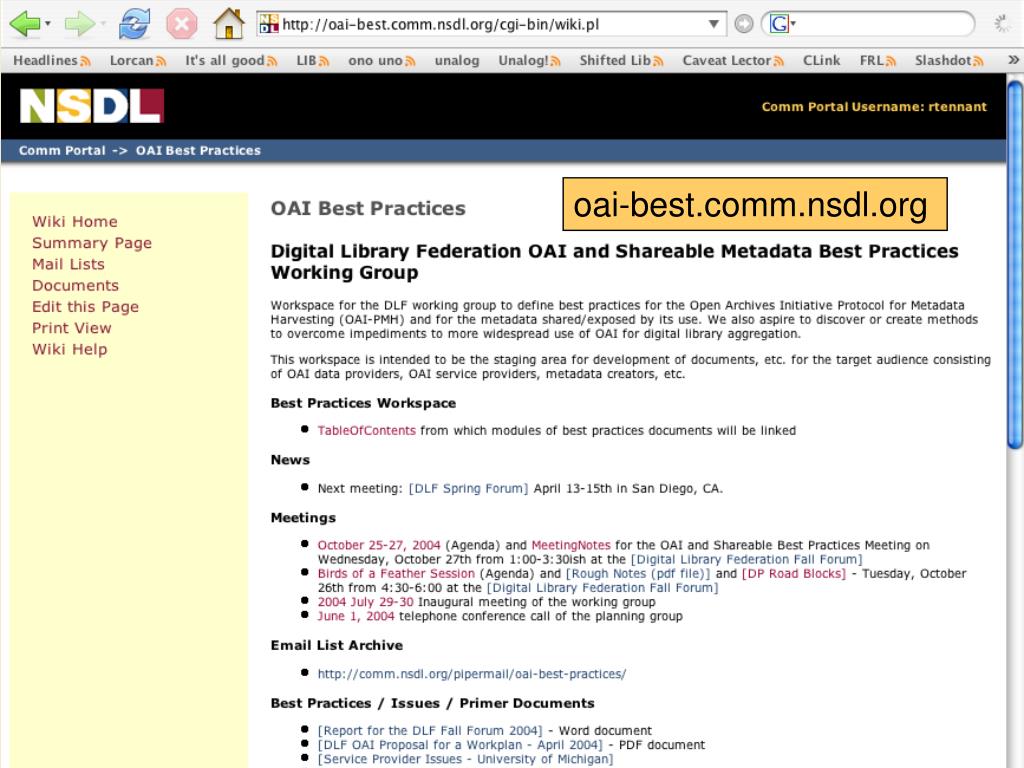Click Comm Portal Username: rtennant text
Viewport: 1024px width, 768px height.
[874, 106]
